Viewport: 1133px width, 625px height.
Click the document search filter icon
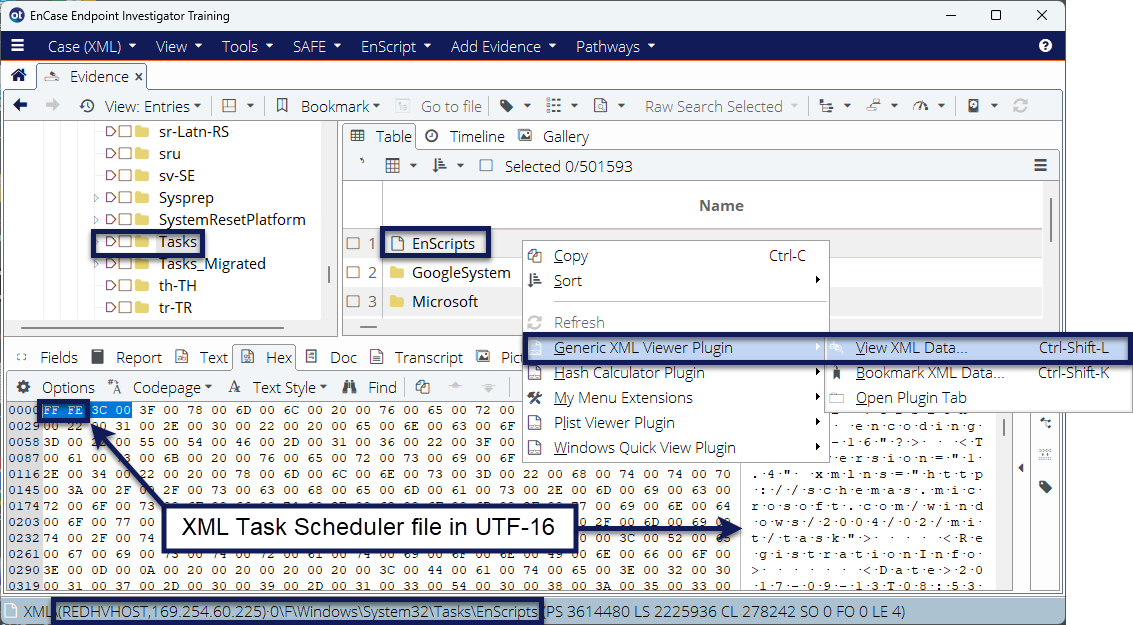(x=600, y=106)
